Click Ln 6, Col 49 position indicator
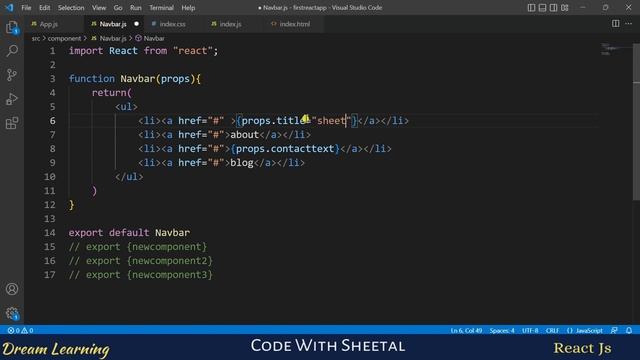The height and width of the screenshot is (360, 640). pos(467,330)
